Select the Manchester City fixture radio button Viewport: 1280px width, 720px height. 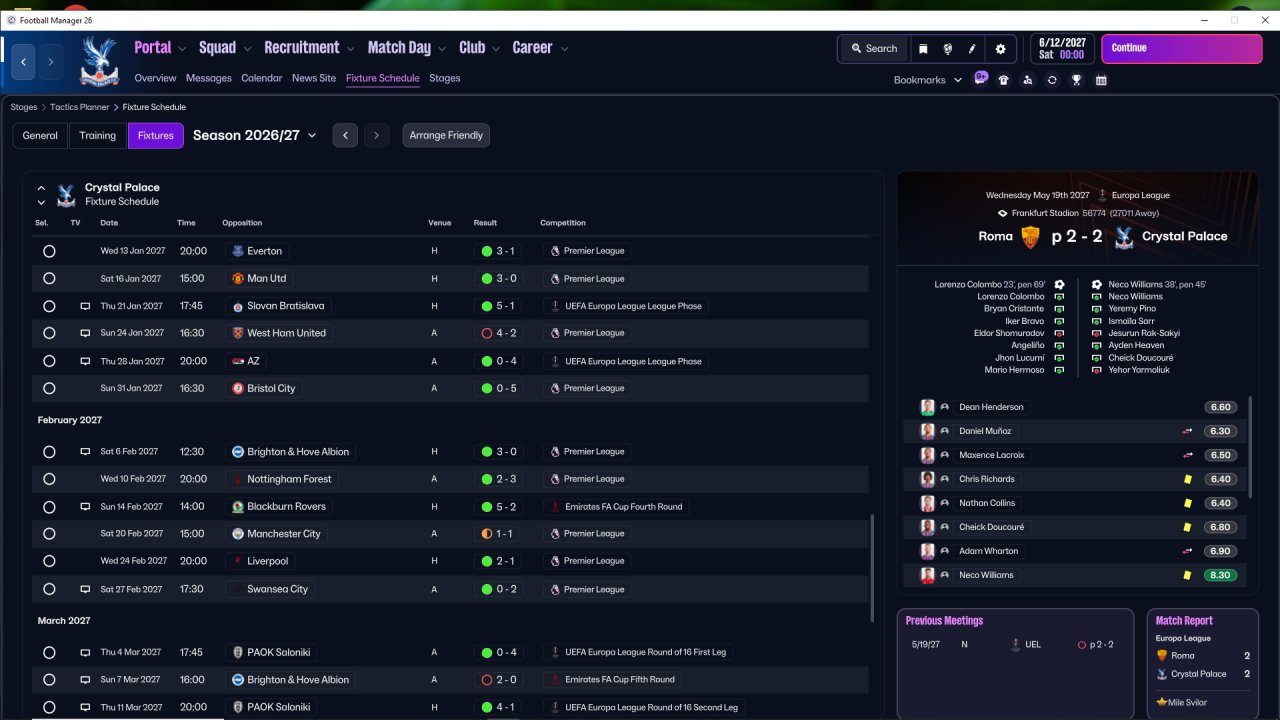pos(49,534)
